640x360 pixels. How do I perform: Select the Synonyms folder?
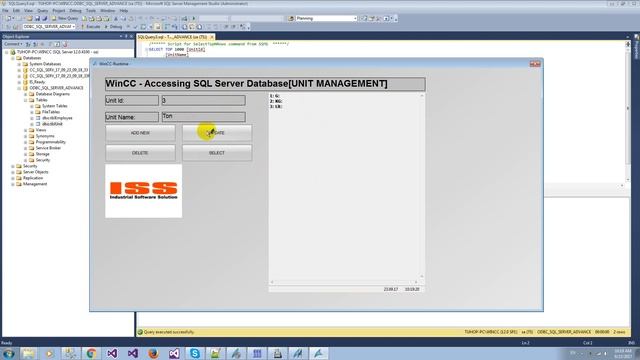(x=45, y=136)
